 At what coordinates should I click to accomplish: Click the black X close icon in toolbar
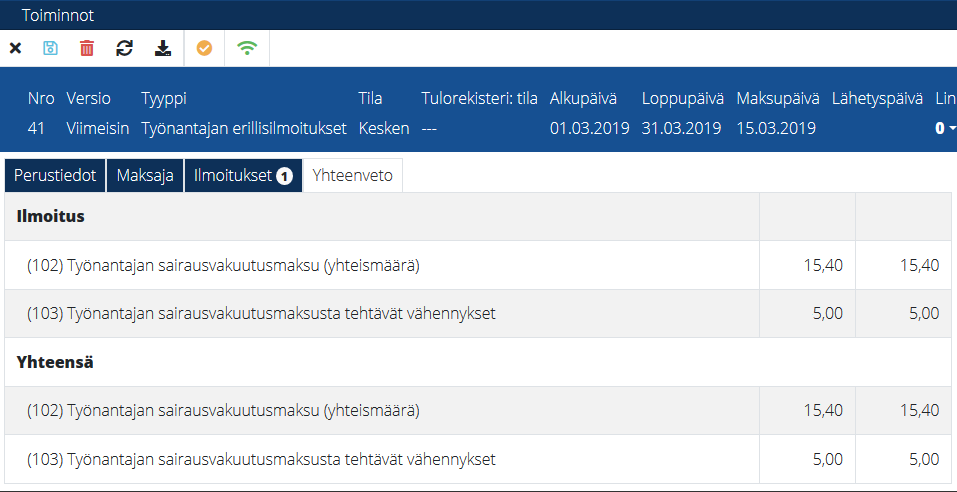(15, 48)
